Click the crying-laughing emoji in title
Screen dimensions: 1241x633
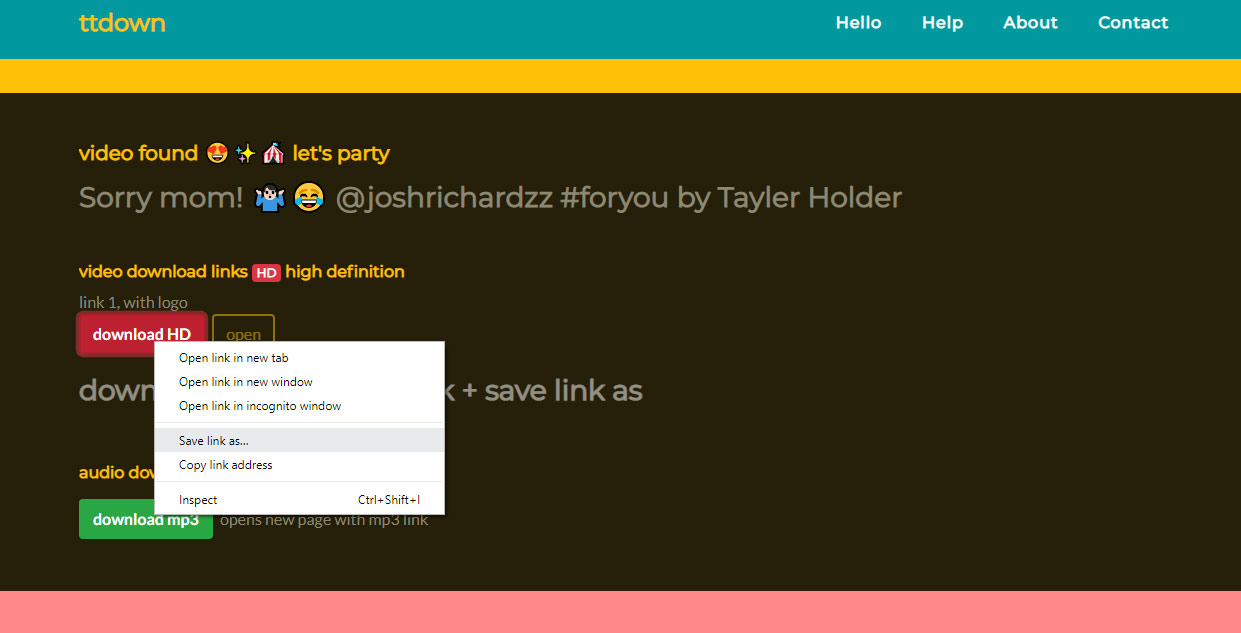tap(310, 198)
